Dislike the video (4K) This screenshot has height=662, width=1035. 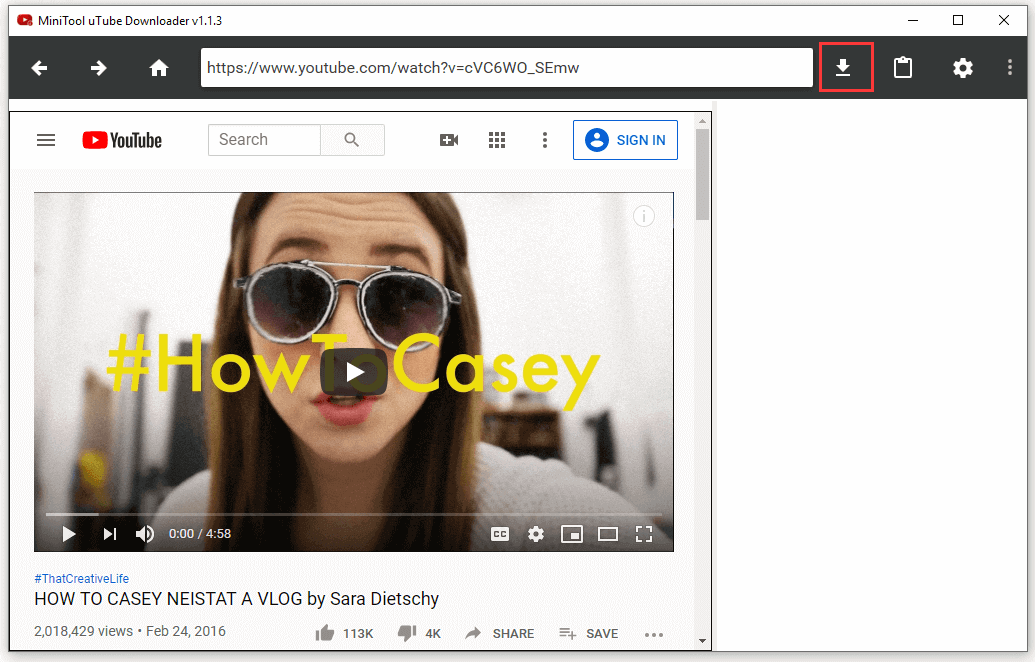point(419,633)
